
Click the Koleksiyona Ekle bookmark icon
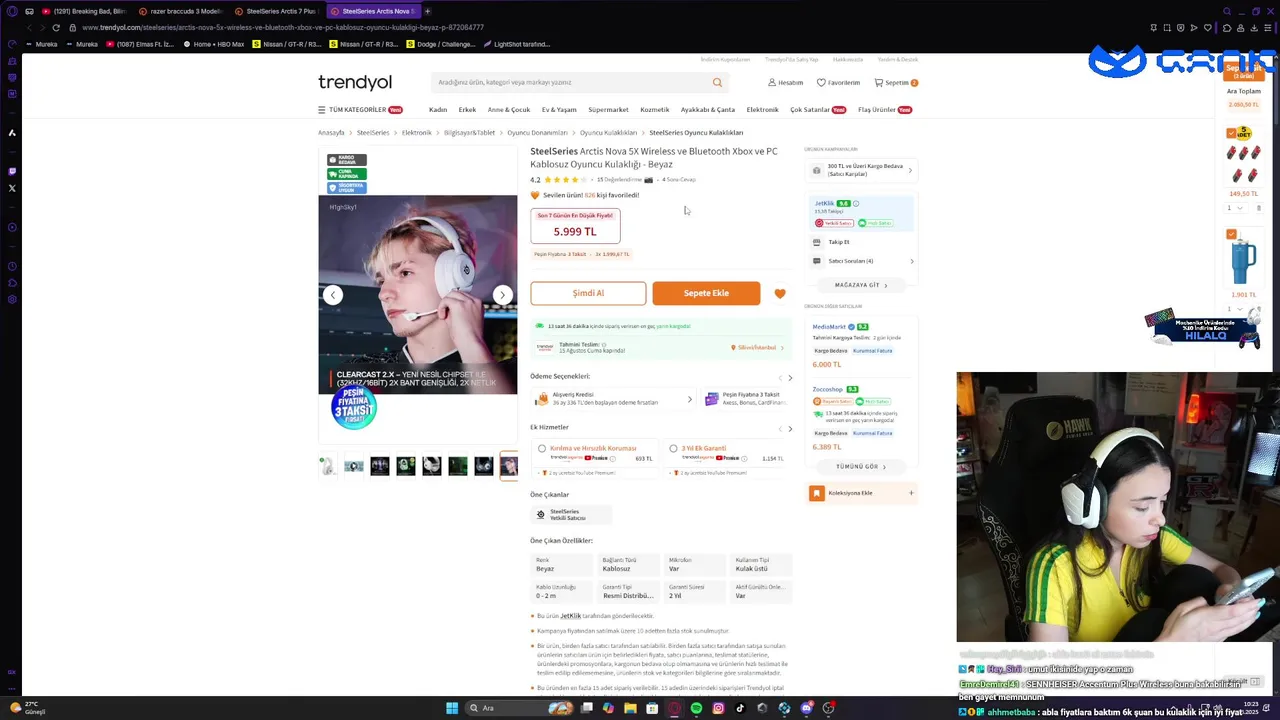tap(817, 493)
